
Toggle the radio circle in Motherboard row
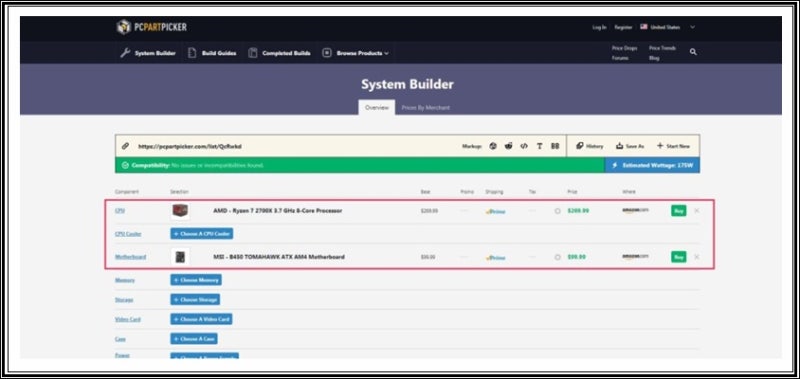coord(558,257)
